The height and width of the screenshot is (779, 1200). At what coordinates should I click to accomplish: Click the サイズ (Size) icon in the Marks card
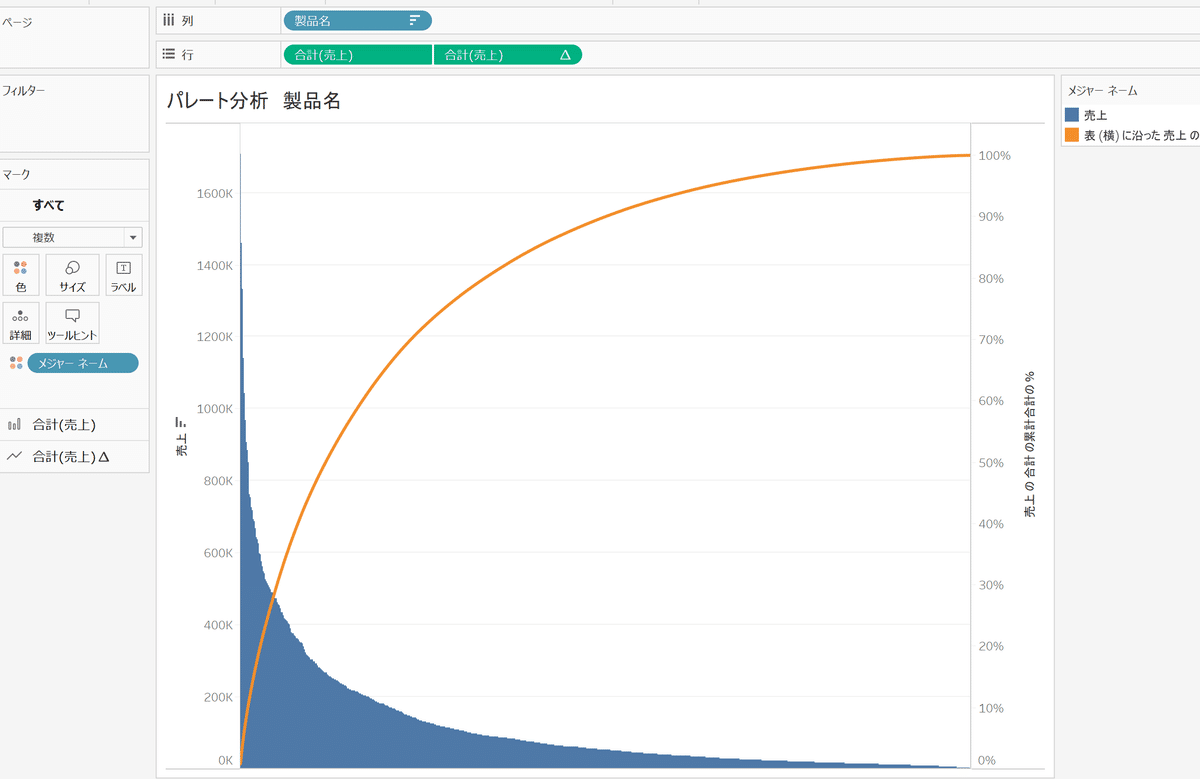point(72,275)
